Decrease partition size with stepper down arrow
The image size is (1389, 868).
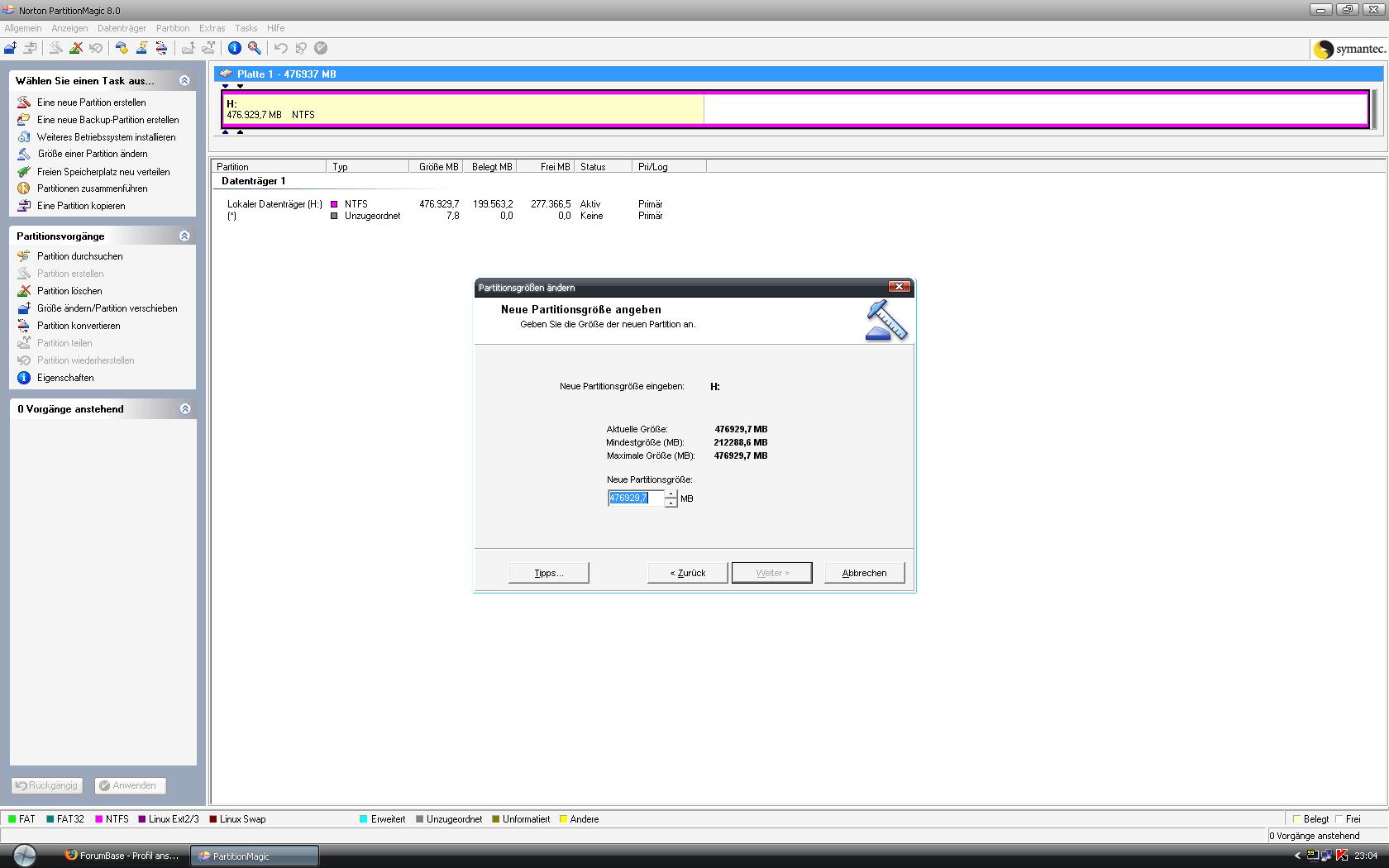tap(671, 503)
